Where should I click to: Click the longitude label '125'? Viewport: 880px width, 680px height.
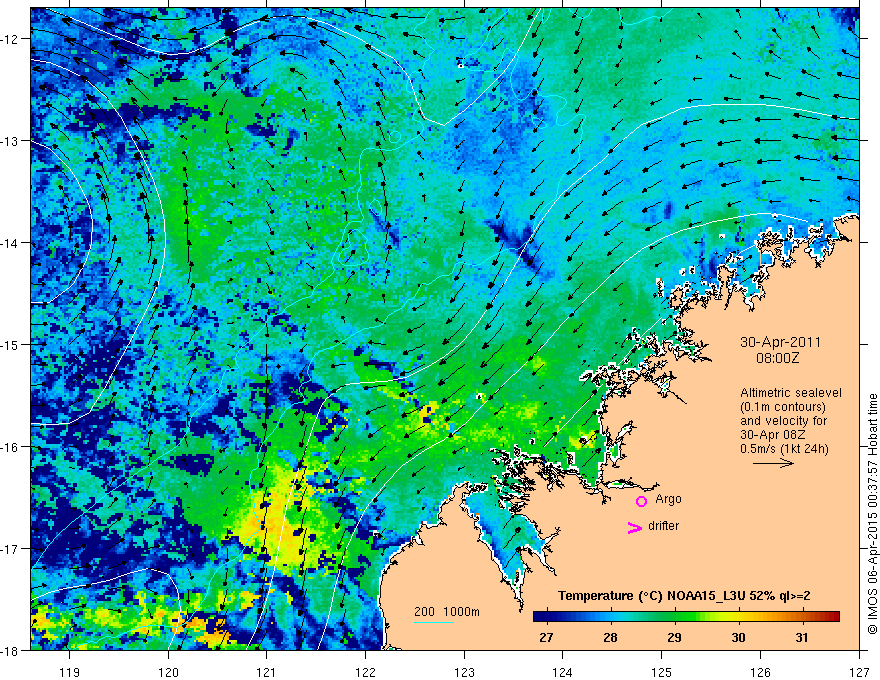pos(662,672)
